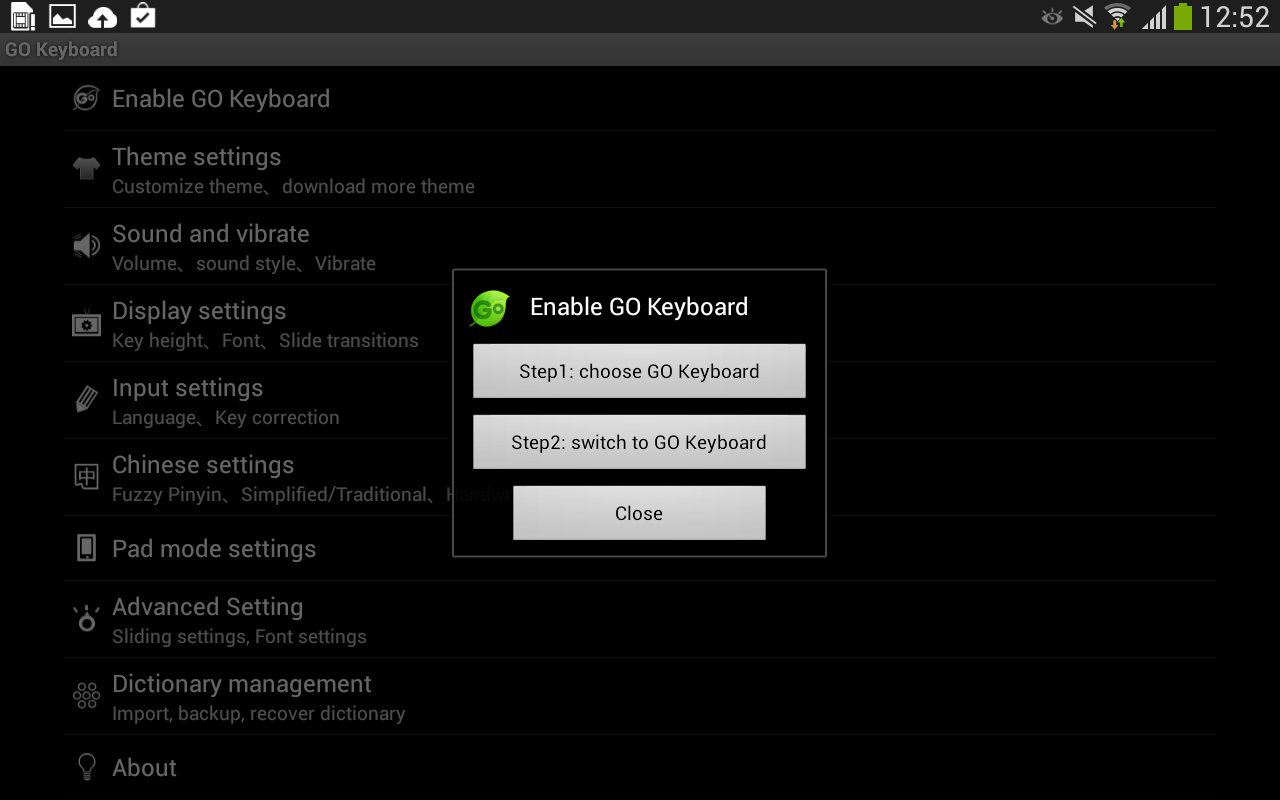The width and height of the screenshot is (1280, 800).
Task: Click the Enable GO Keyboard list icon
Action: 87,98
